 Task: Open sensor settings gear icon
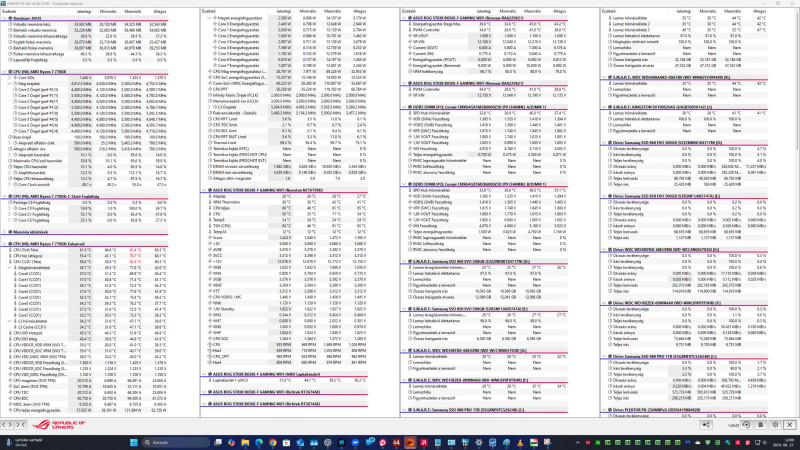coord(775,424)
